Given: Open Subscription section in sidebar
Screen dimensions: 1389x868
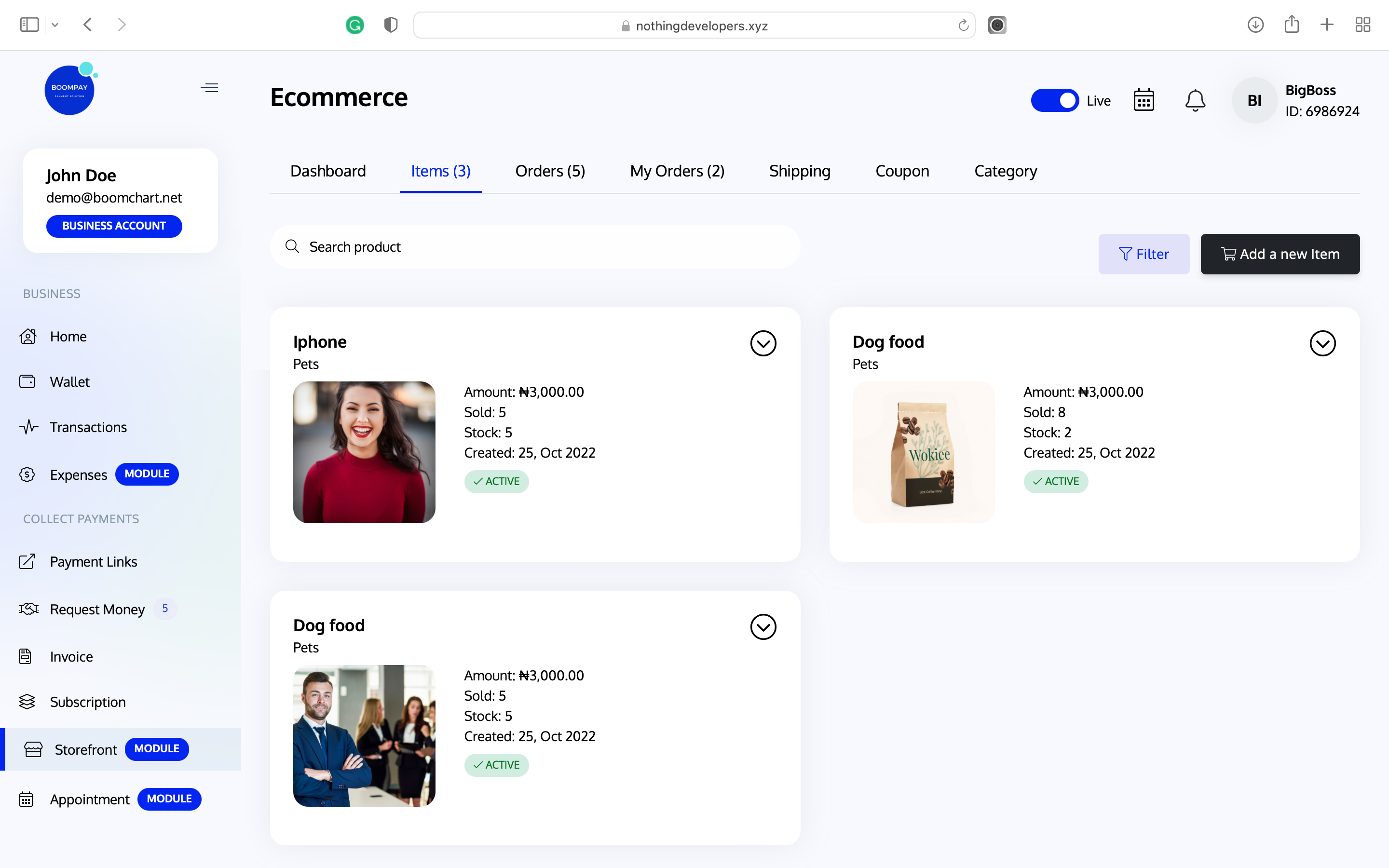Looking at the screenshot, I should (88, 701).
